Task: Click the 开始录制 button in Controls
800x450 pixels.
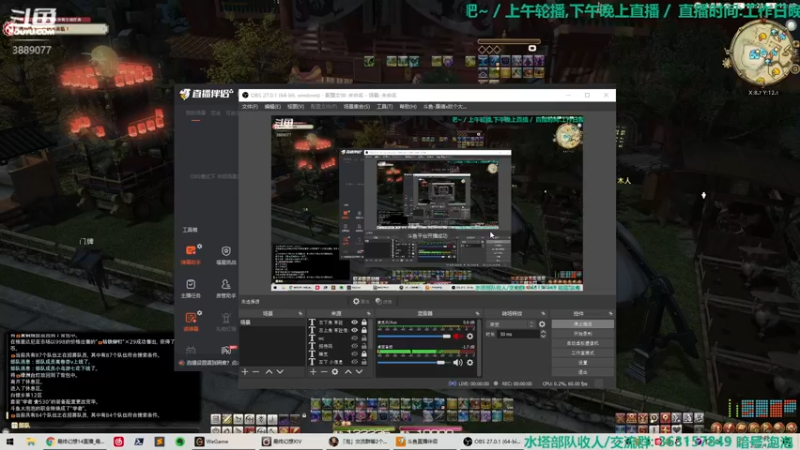Action: click(x=583, y=334)
